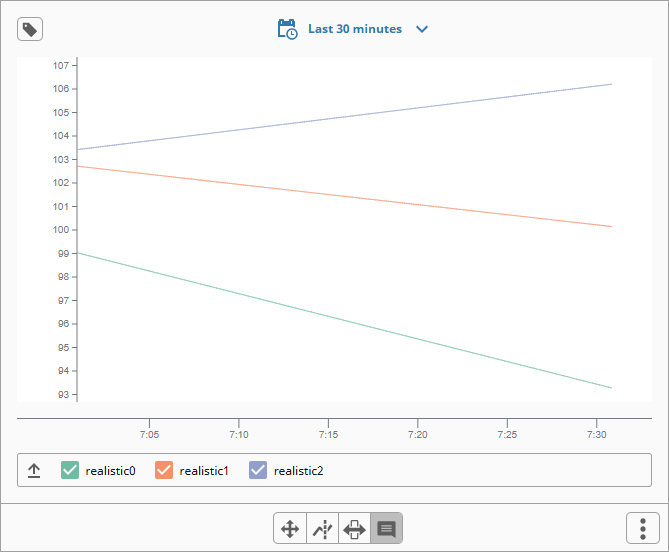The image size is (669, 552).
Task: Select the trend cursor line tool
Action: 323,529
